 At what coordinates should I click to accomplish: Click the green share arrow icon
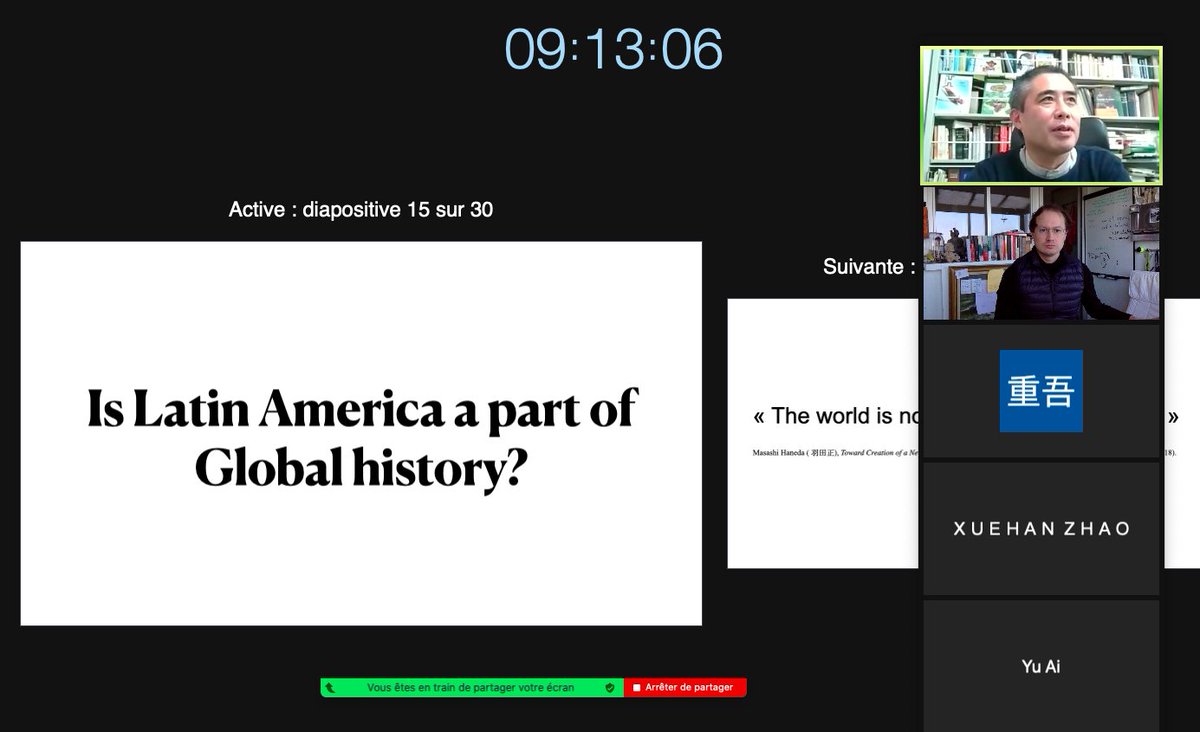[331, 688]
